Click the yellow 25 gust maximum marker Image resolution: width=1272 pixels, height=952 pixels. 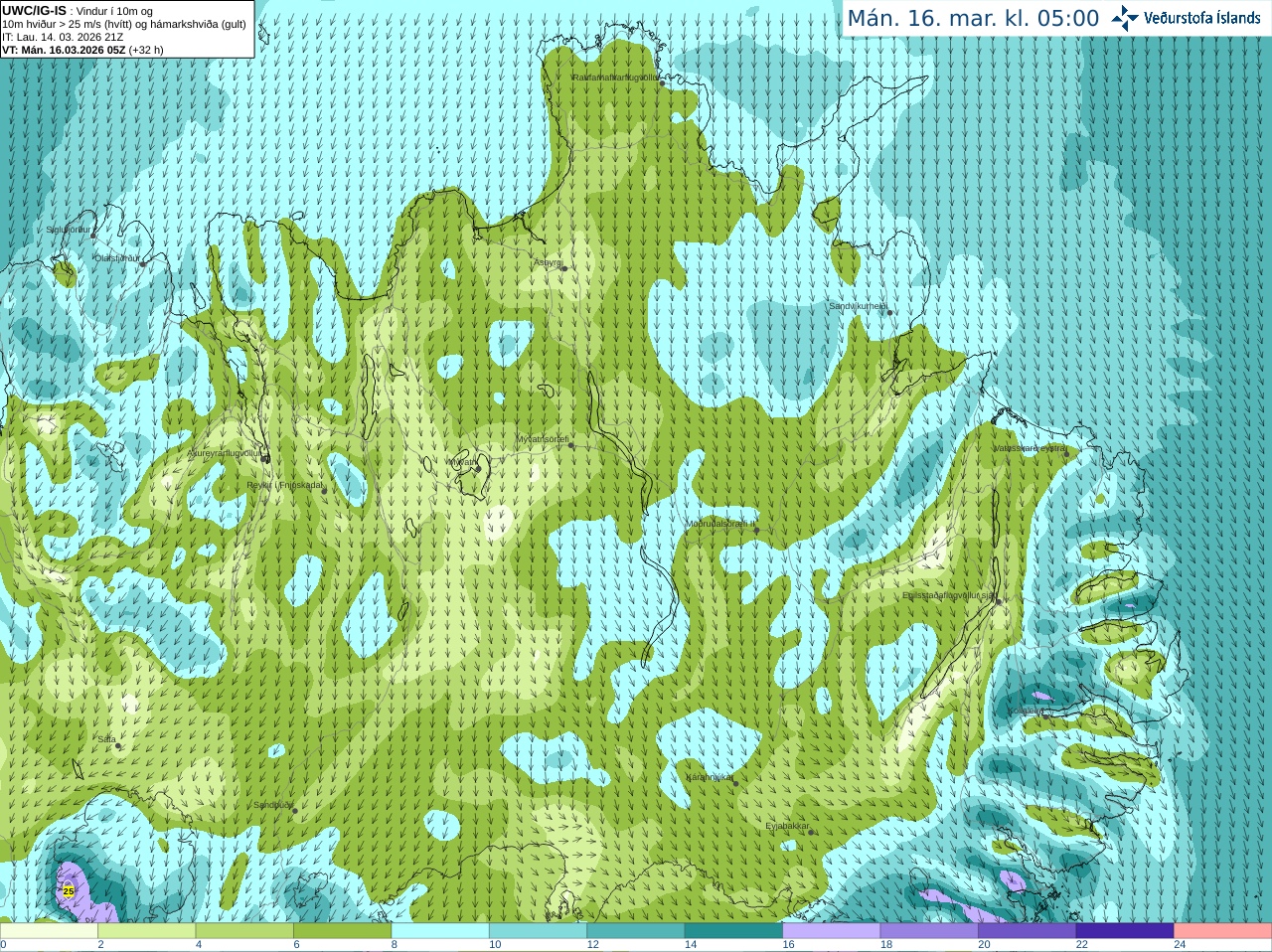point(68,891)
